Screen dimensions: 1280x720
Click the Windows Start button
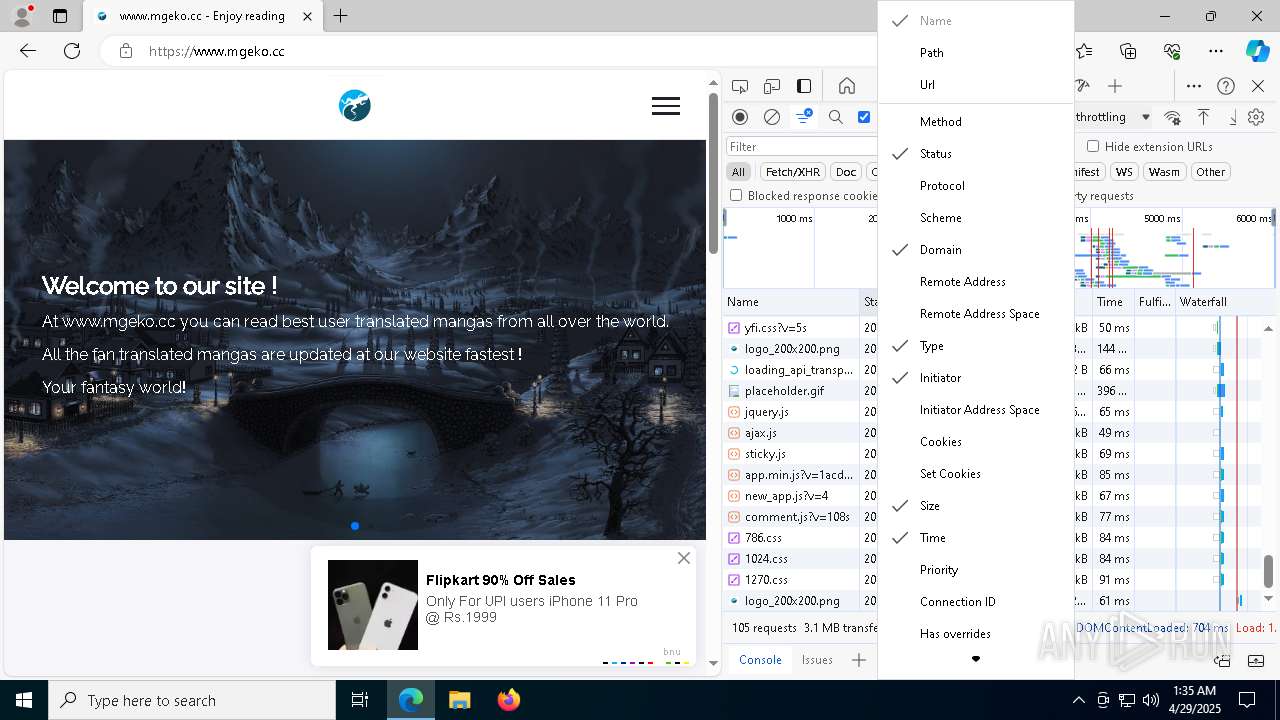[x=24, y=700]
